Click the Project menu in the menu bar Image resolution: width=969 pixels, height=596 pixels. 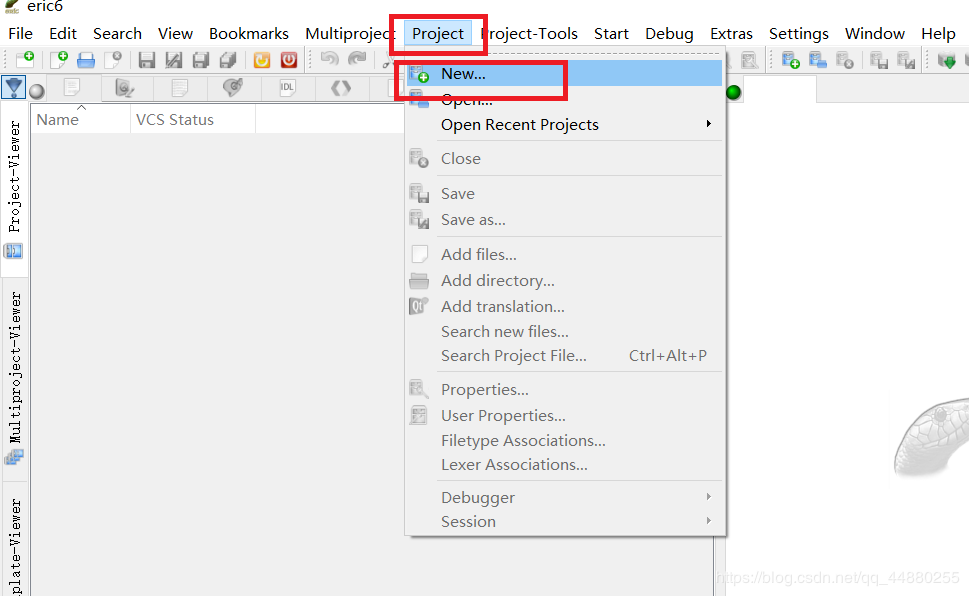click(x=438, y=33)
